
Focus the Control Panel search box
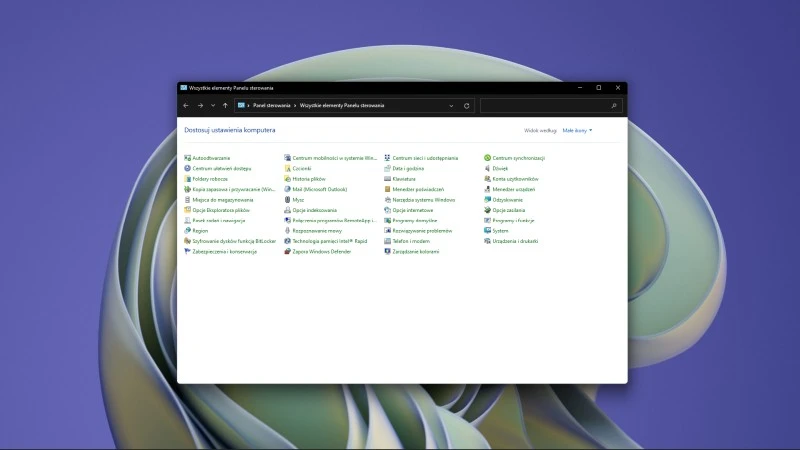pos(551,106)
